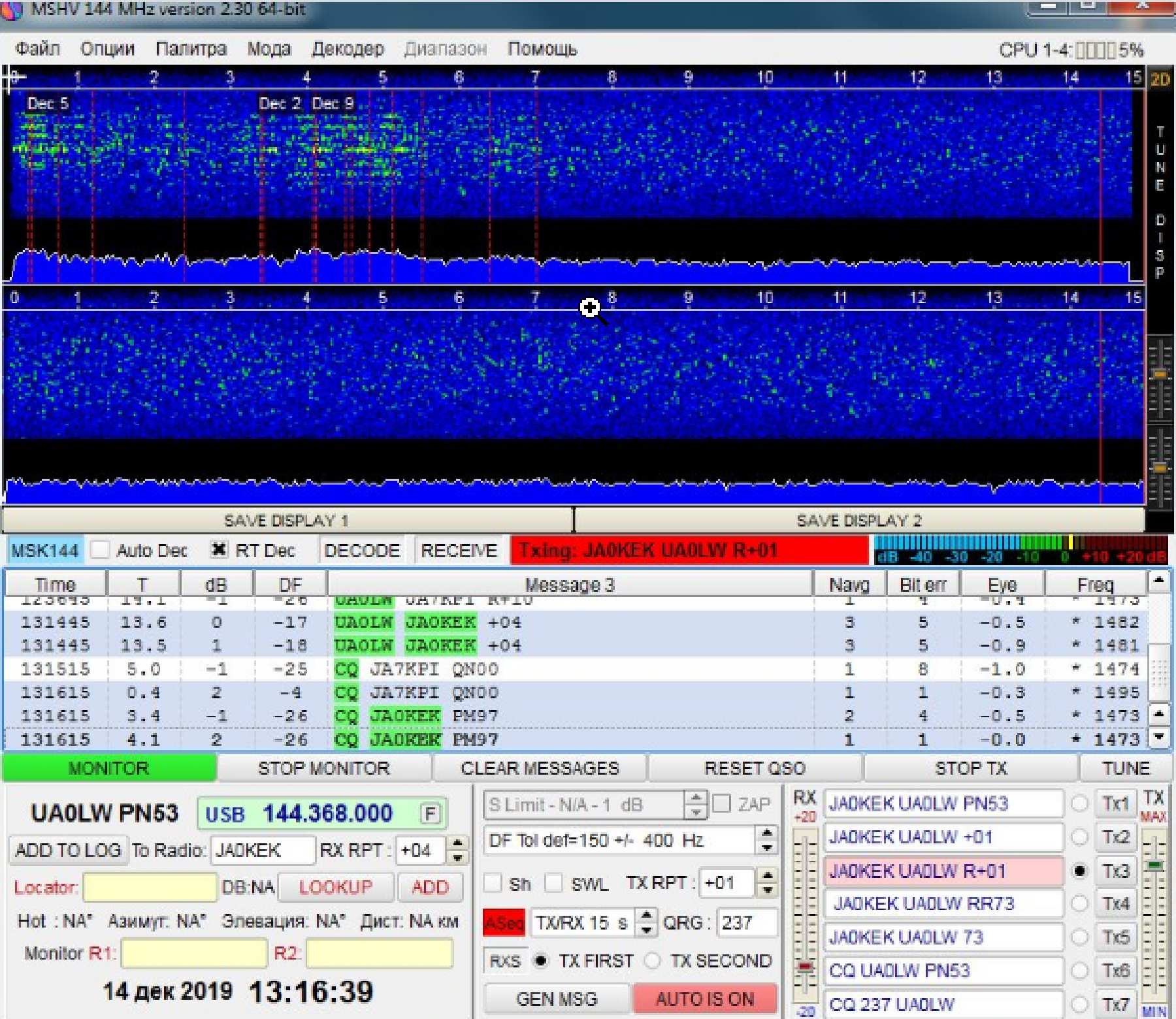
Task: Decrease TX/RX period with its down arrow
Action: pyautogui.click(x=646, y=930)
